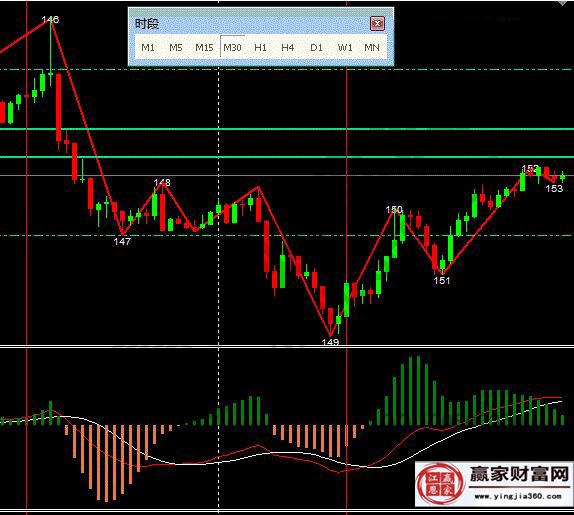Image resolution: width=574 pixels, height=515 pixels.
Task: Select wave label 148 on chart
Action: pyautogui.click(x=162, y=182)
